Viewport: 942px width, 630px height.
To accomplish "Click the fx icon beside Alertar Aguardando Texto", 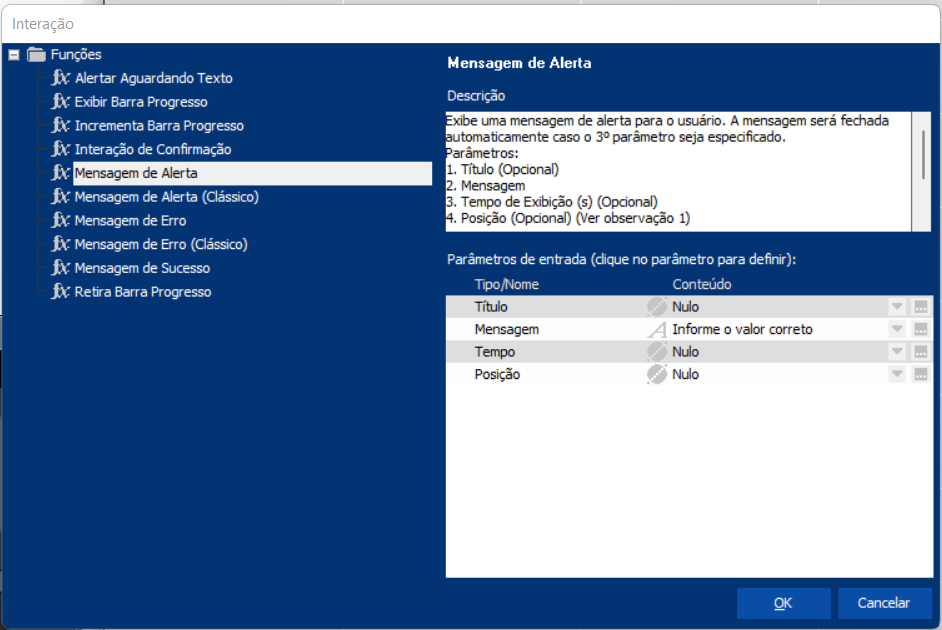I will pyautogui.click(x=61, y=78).
